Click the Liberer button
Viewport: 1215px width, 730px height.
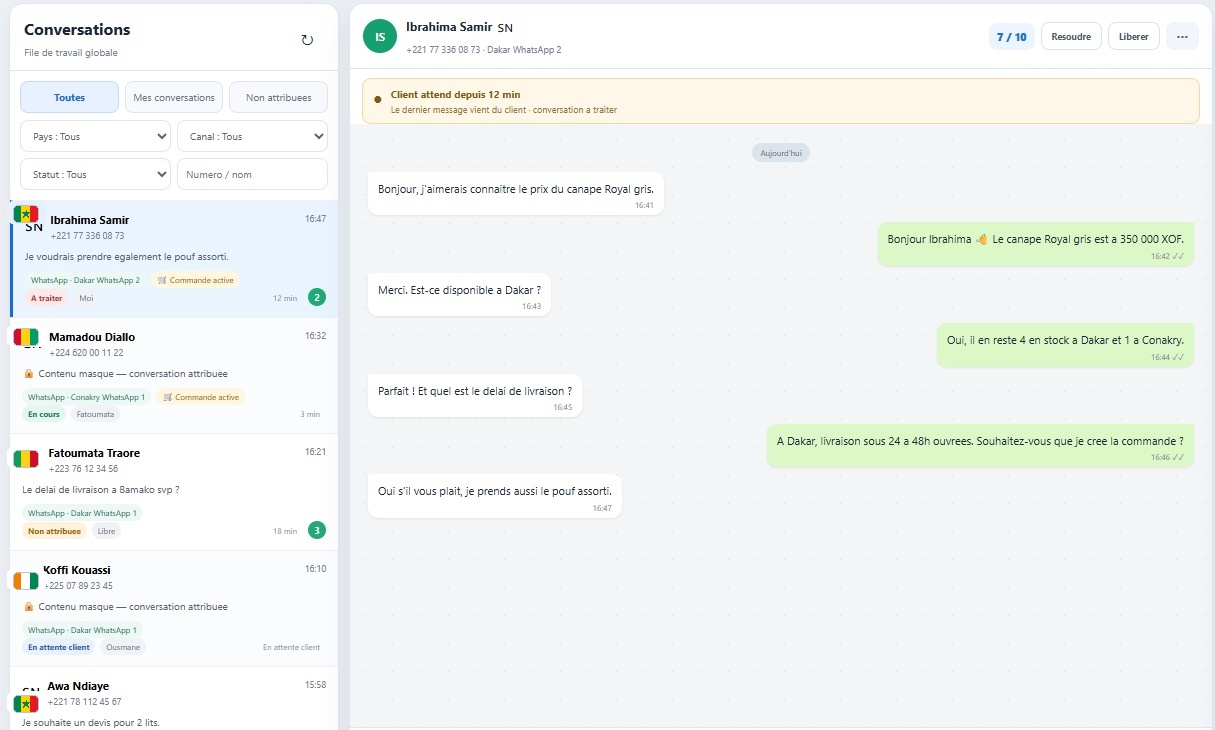coord(1134,37)
